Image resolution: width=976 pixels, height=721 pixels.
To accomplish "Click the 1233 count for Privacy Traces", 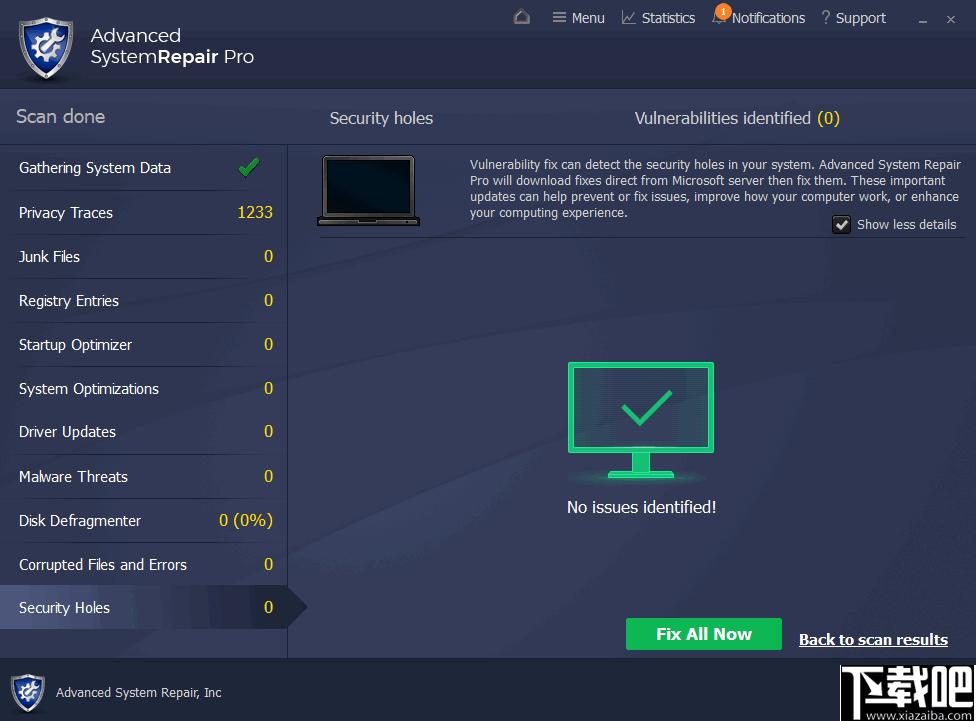I will point(255,212).
